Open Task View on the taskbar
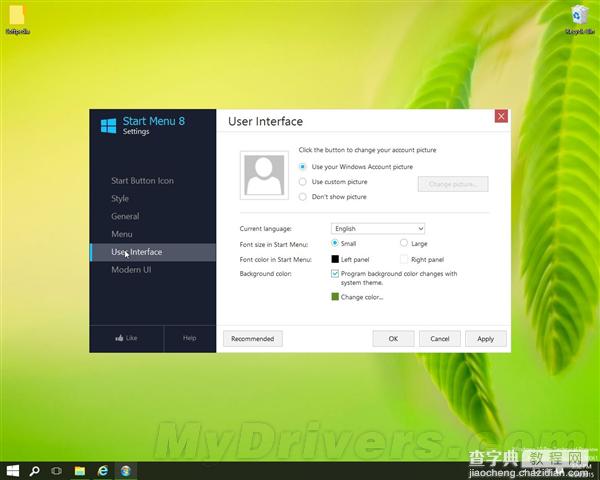 (x=56, y=471)
